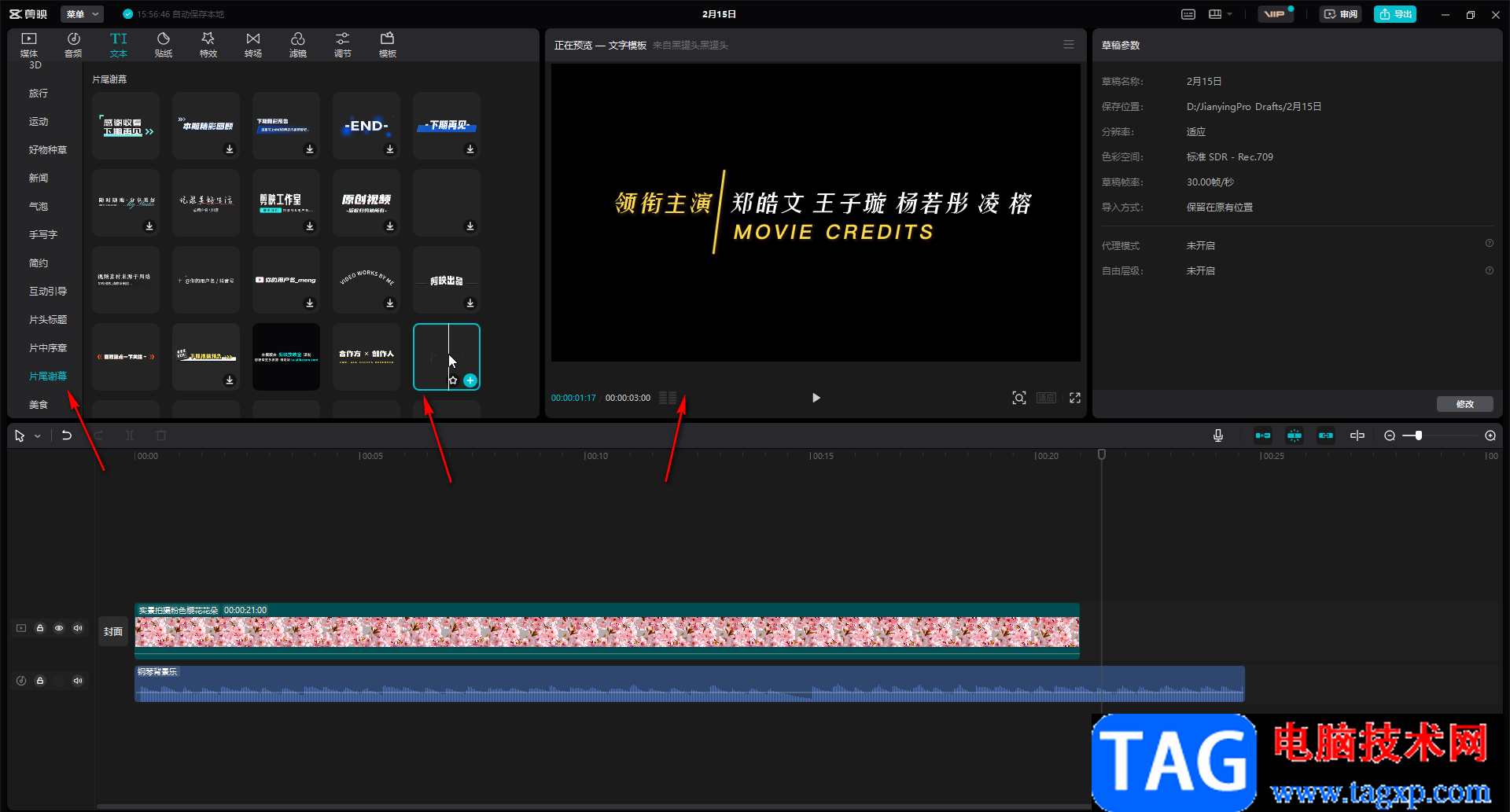Open keyboard shortcuts icon in title bar
The width and height of the screenshot is (1510, 812).
click(x=1188, y=14)
